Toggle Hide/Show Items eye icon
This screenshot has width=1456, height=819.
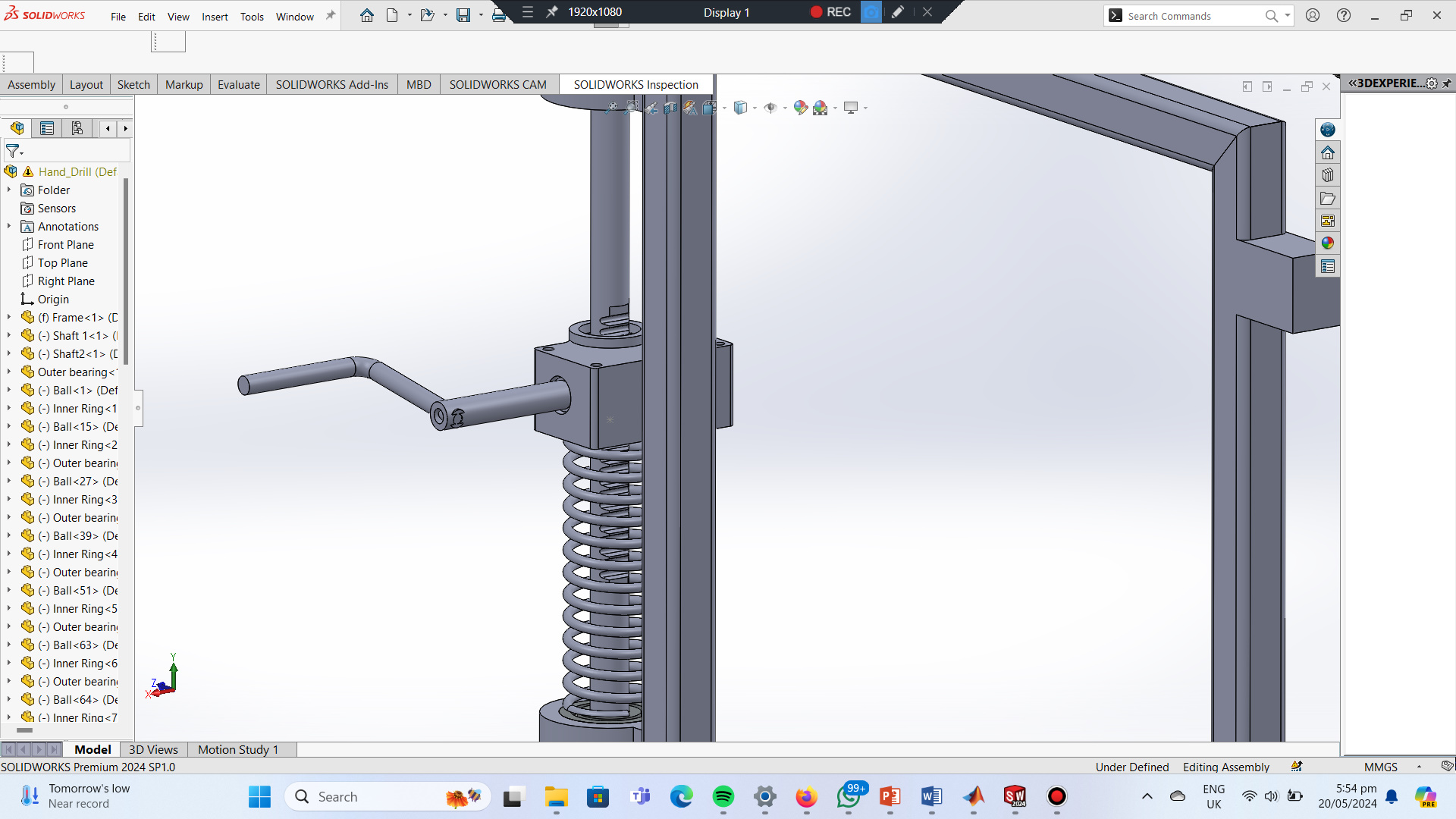click(x=770, y=108)
